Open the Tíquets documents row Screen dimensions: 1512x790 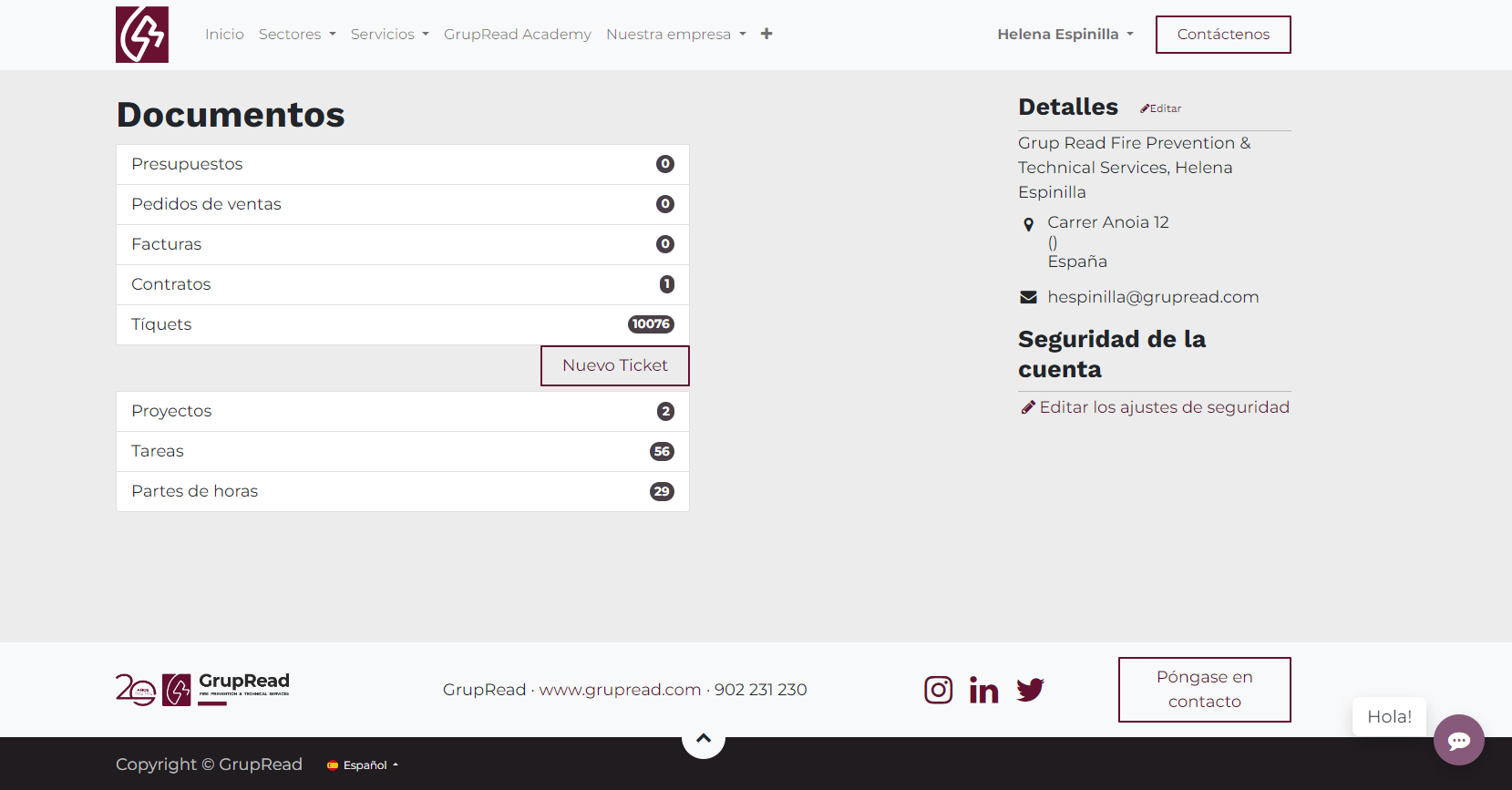tap(402, 324)
